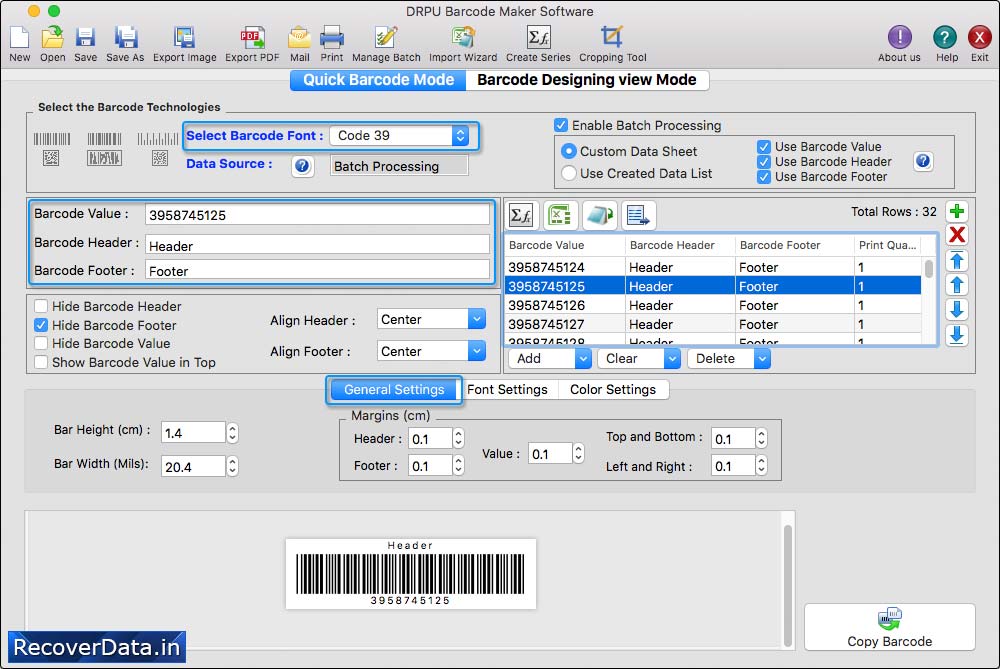Expand the Clear dropdown
Viewport: 1000px width, 669px height.
(672, 359)
